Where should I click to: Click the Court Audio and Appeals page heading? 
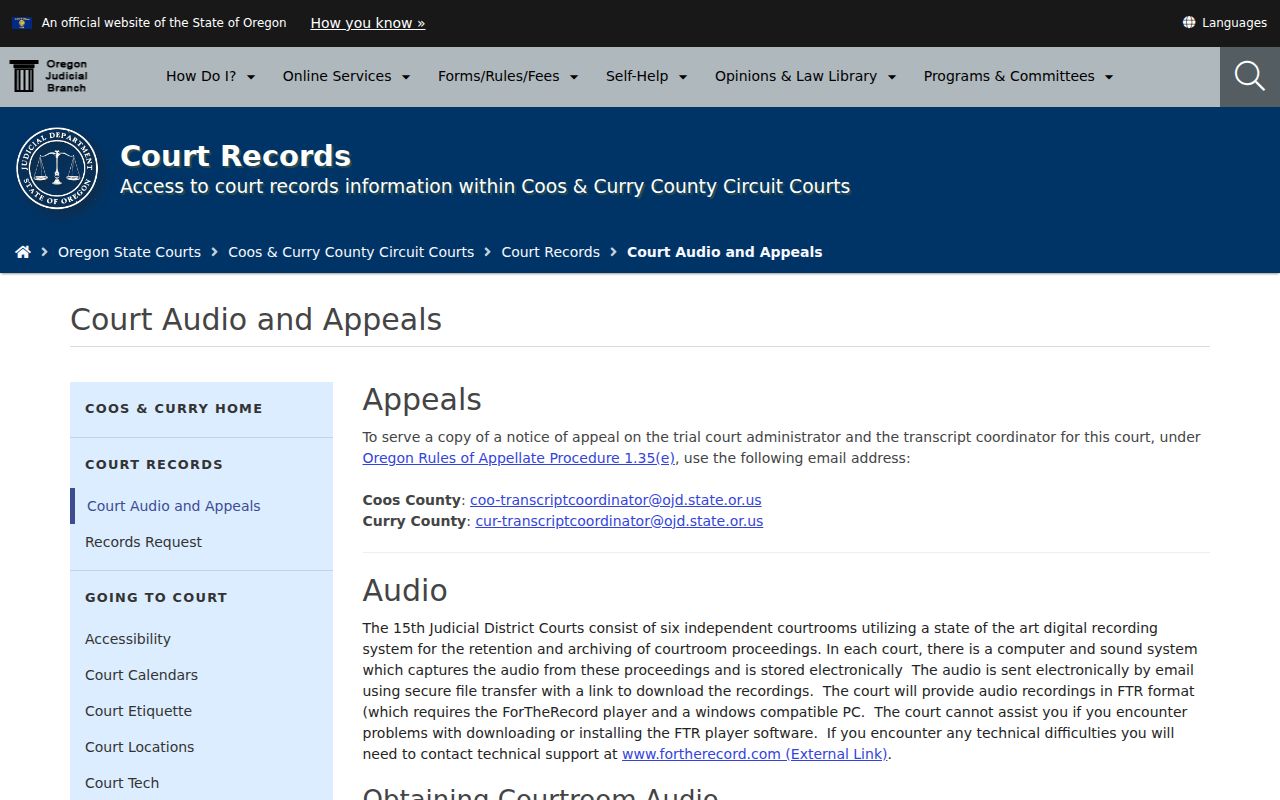pos(256,320)
